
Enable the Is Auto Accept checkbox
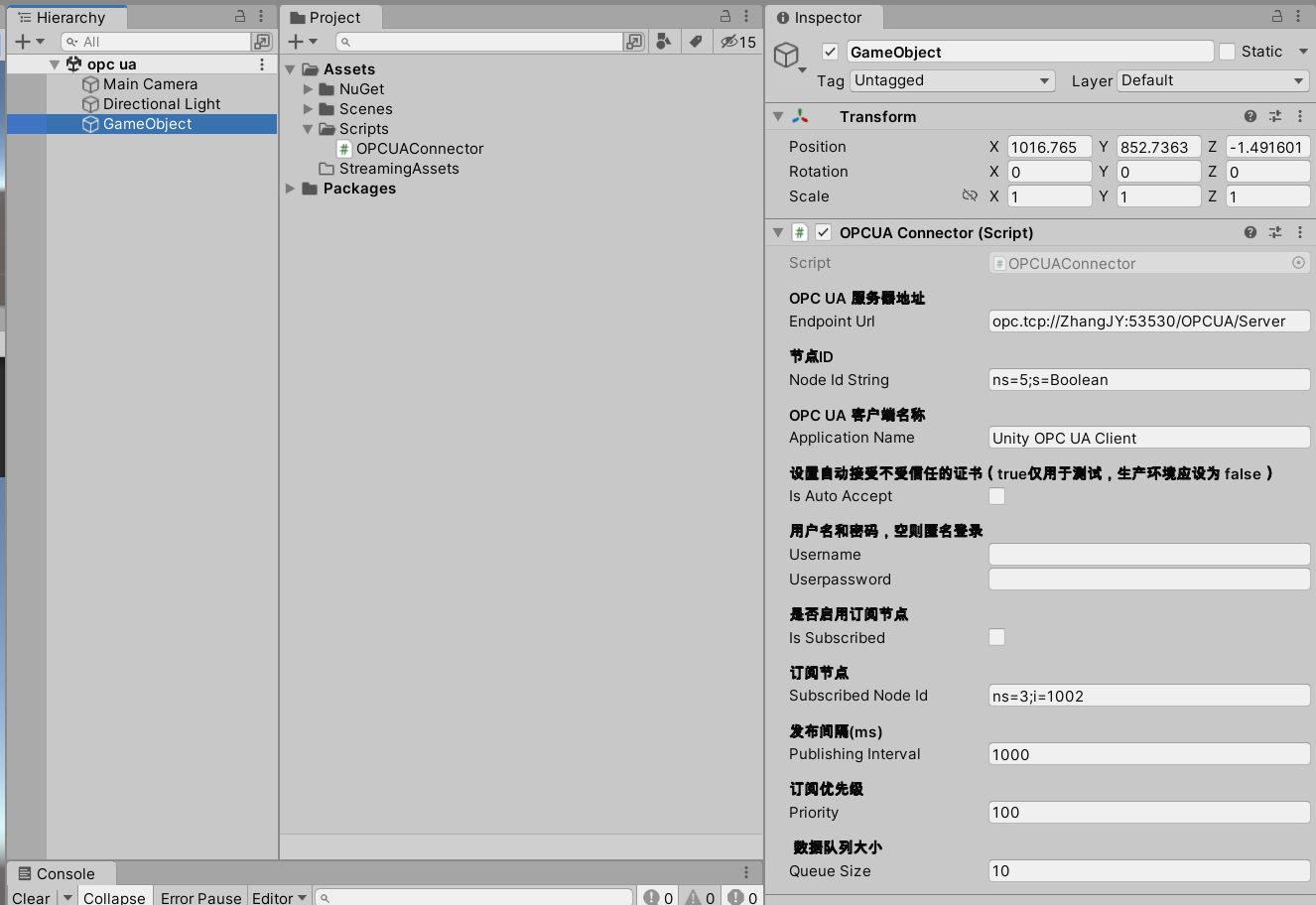(x=995, y=496)
